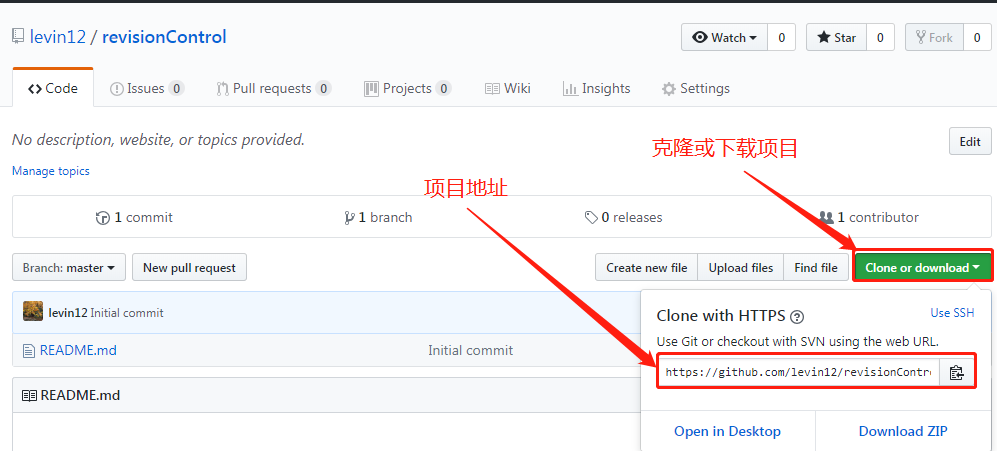
Task: Click Create new file
Action: [x=647, y=268]
